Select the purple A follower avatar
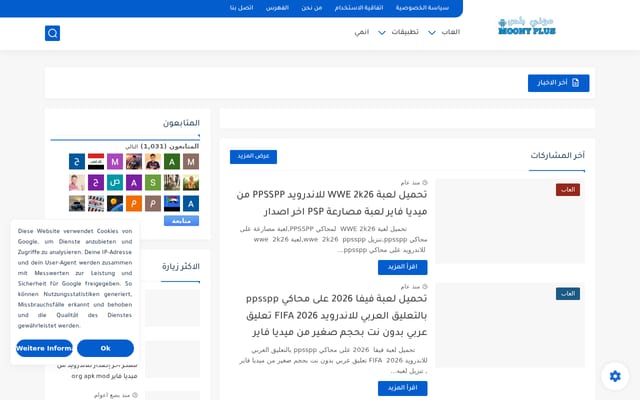Image resolution: width=640 pixels, height=400 pixels. click(x=134, y=183)
